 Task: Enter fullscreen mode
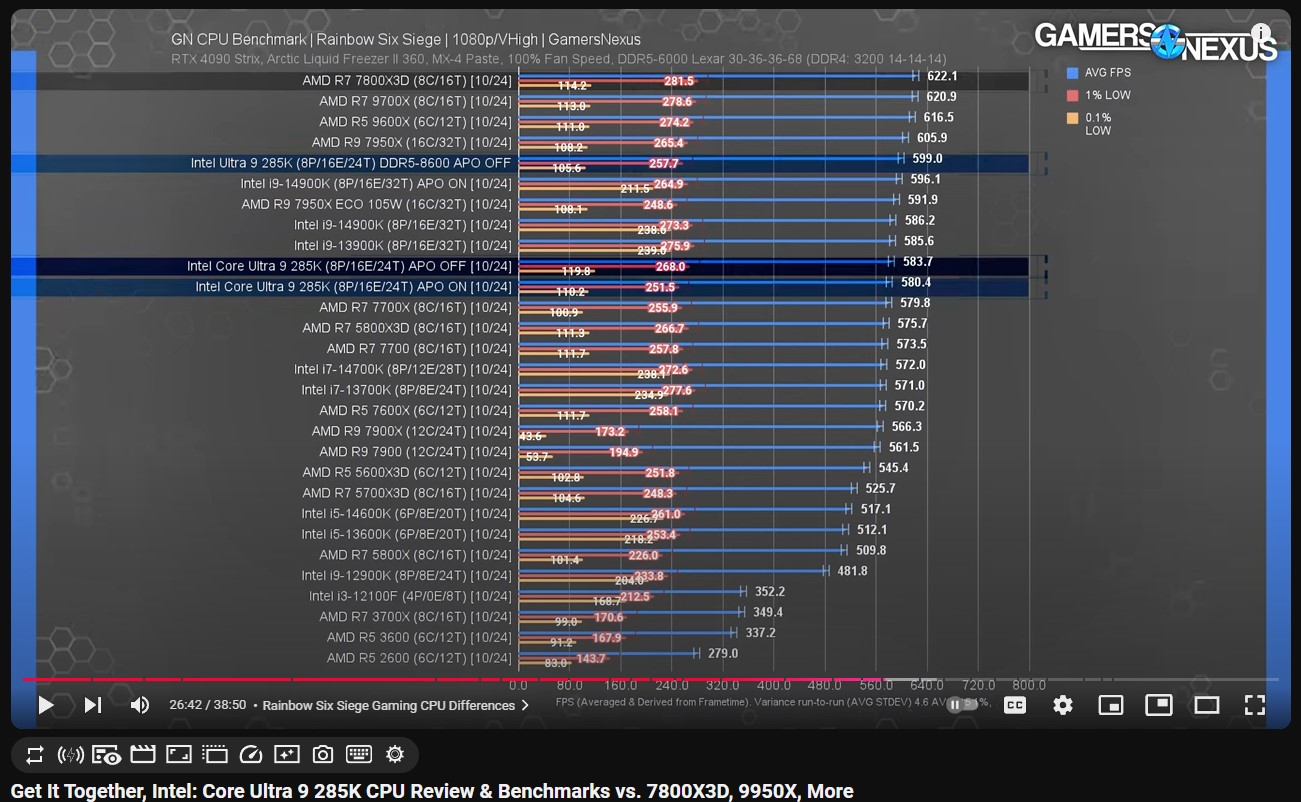(1255, 705)
